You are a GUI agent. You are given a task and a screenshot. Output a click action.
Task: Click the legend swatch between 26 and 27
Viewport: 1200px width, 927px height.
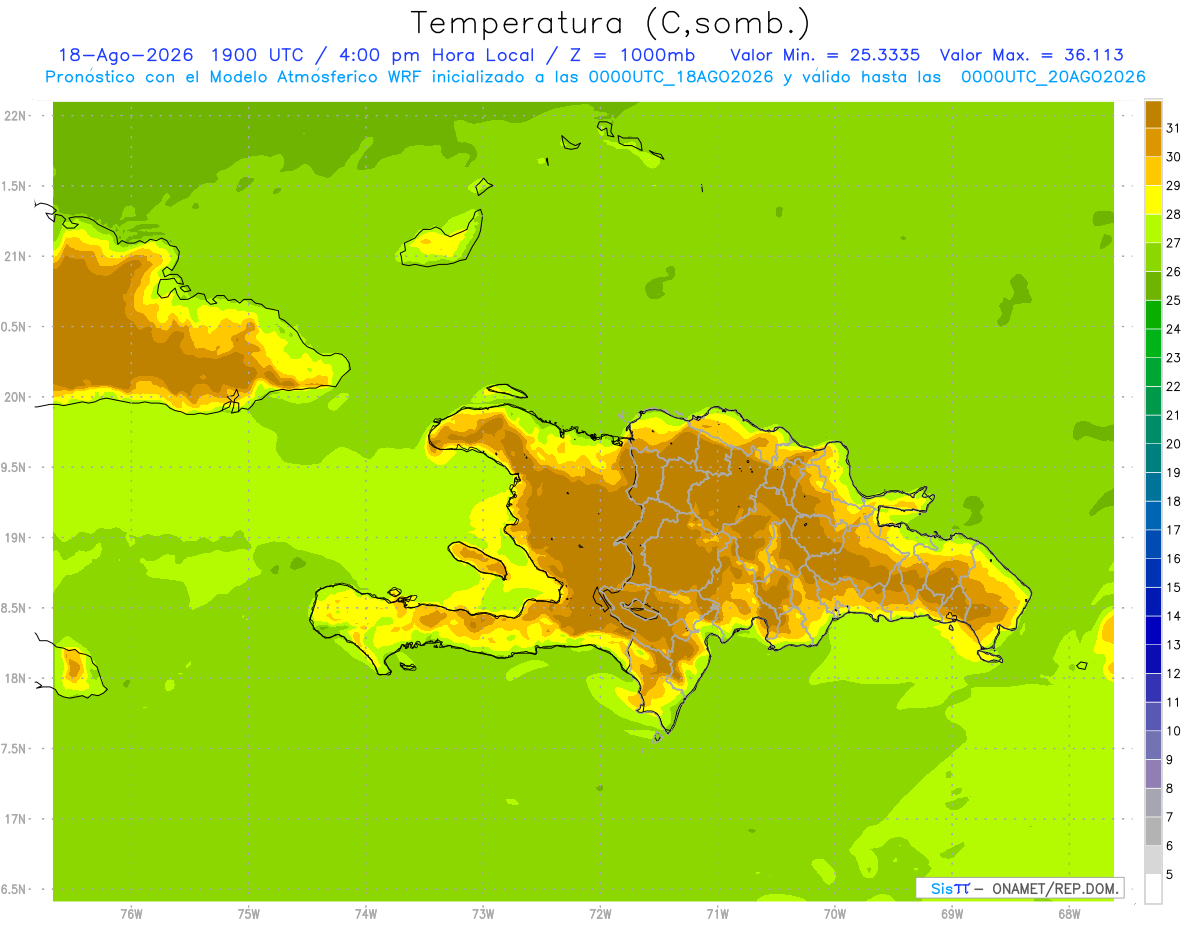coord(1153,257)
